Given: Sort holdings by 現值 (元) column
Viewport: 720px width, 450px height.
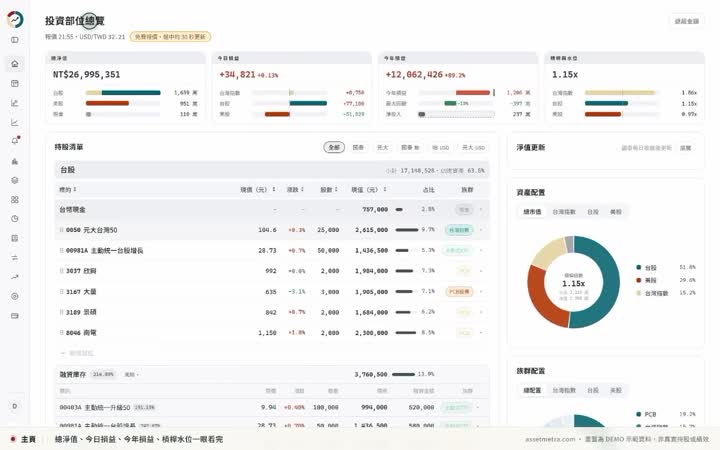Looking at the screenshot, I should [x=369, y=190].
